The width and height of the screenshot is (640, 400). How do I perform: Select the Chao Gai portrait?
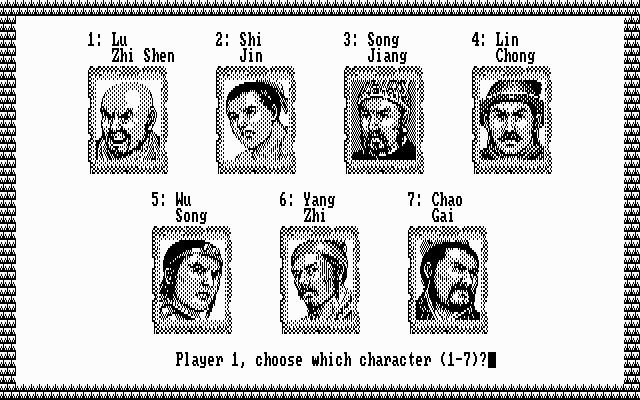448,280
